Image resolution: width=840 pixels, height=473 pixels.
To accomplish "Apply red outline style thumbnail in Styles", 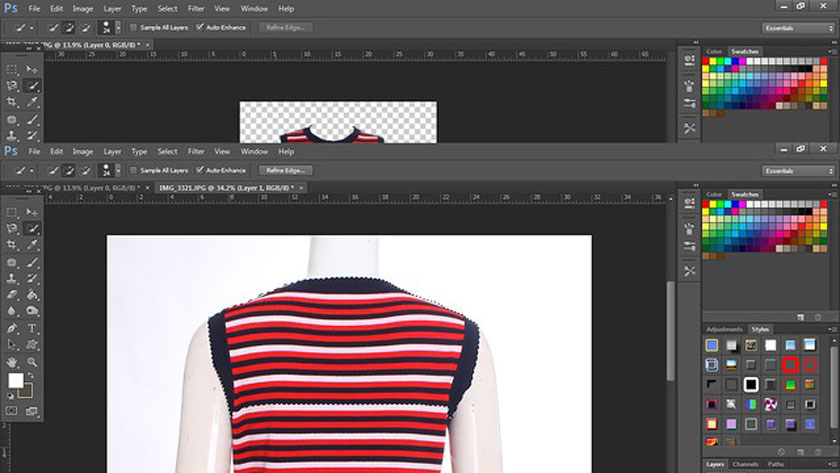I will pos(790,365).
